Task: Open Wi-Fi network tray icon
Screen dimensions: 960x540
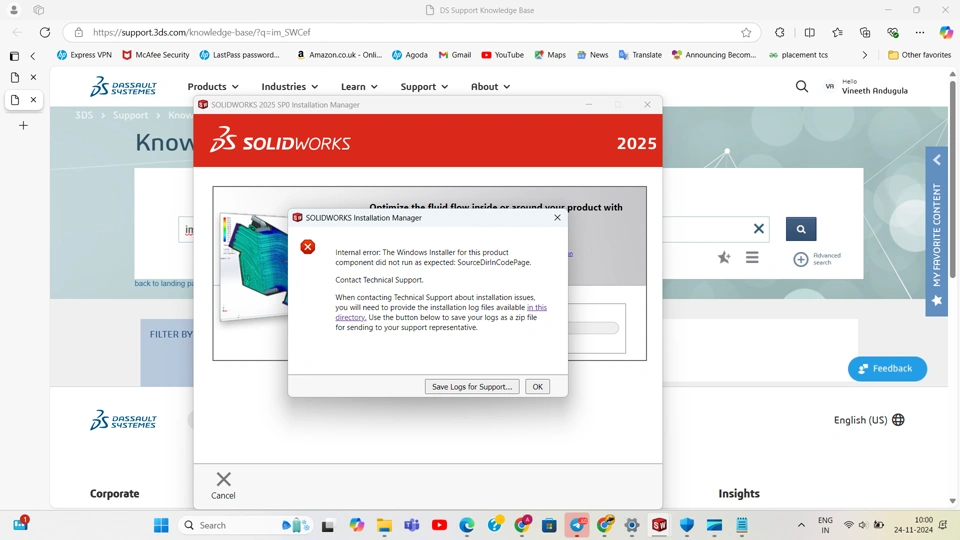Action: click(849, 525)
